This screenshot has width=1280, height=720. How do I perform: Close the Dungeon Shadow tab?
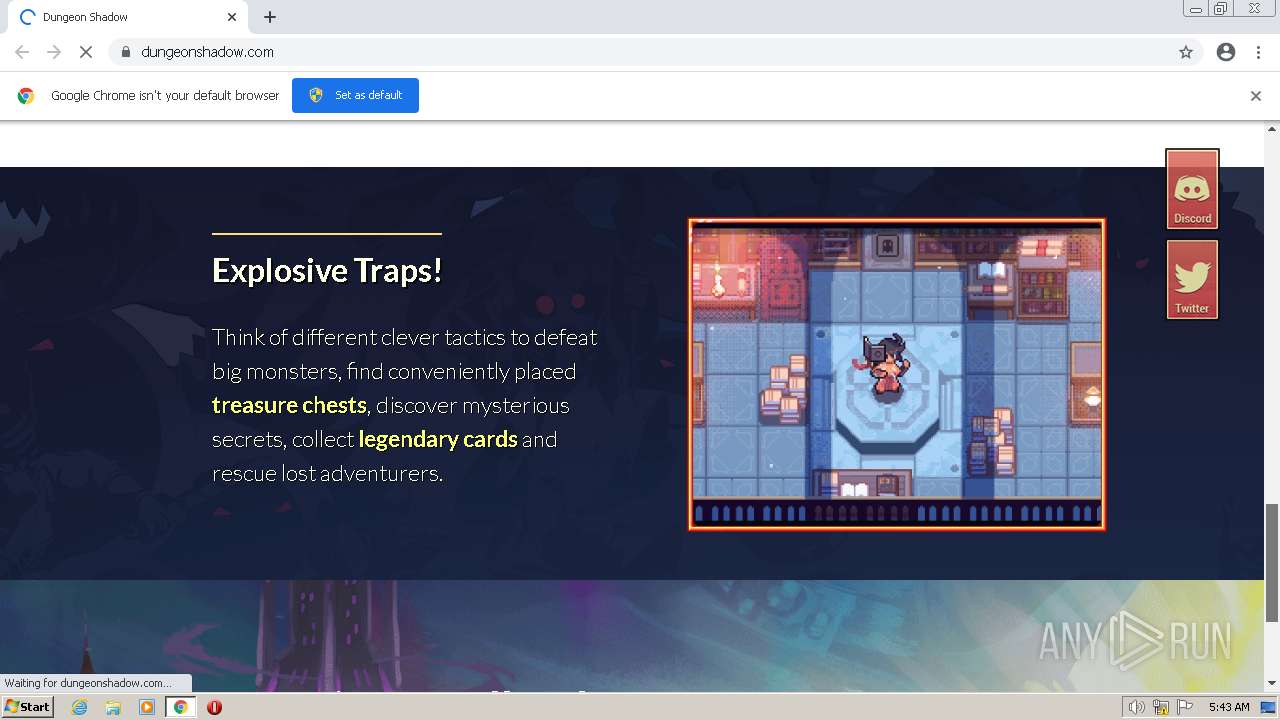[x=232, y=17]
